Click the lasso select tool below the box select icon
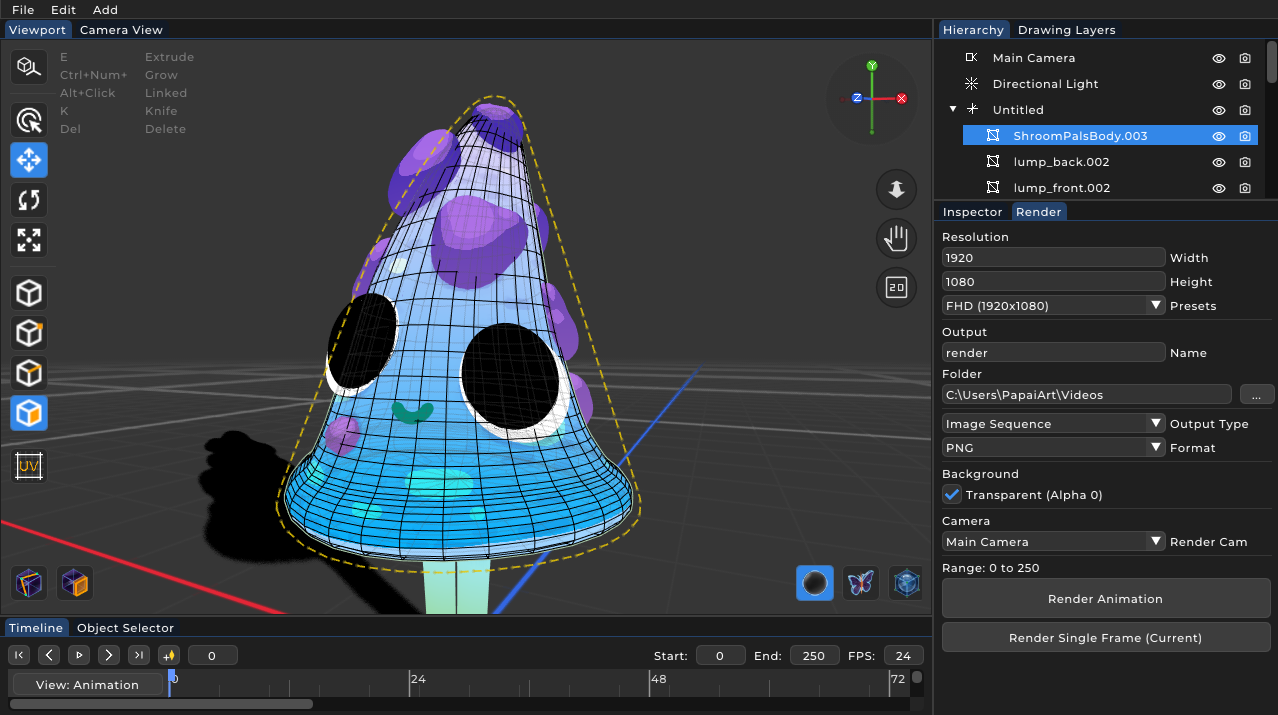The width and height of the screenshot is (1278, 715). 28,120
